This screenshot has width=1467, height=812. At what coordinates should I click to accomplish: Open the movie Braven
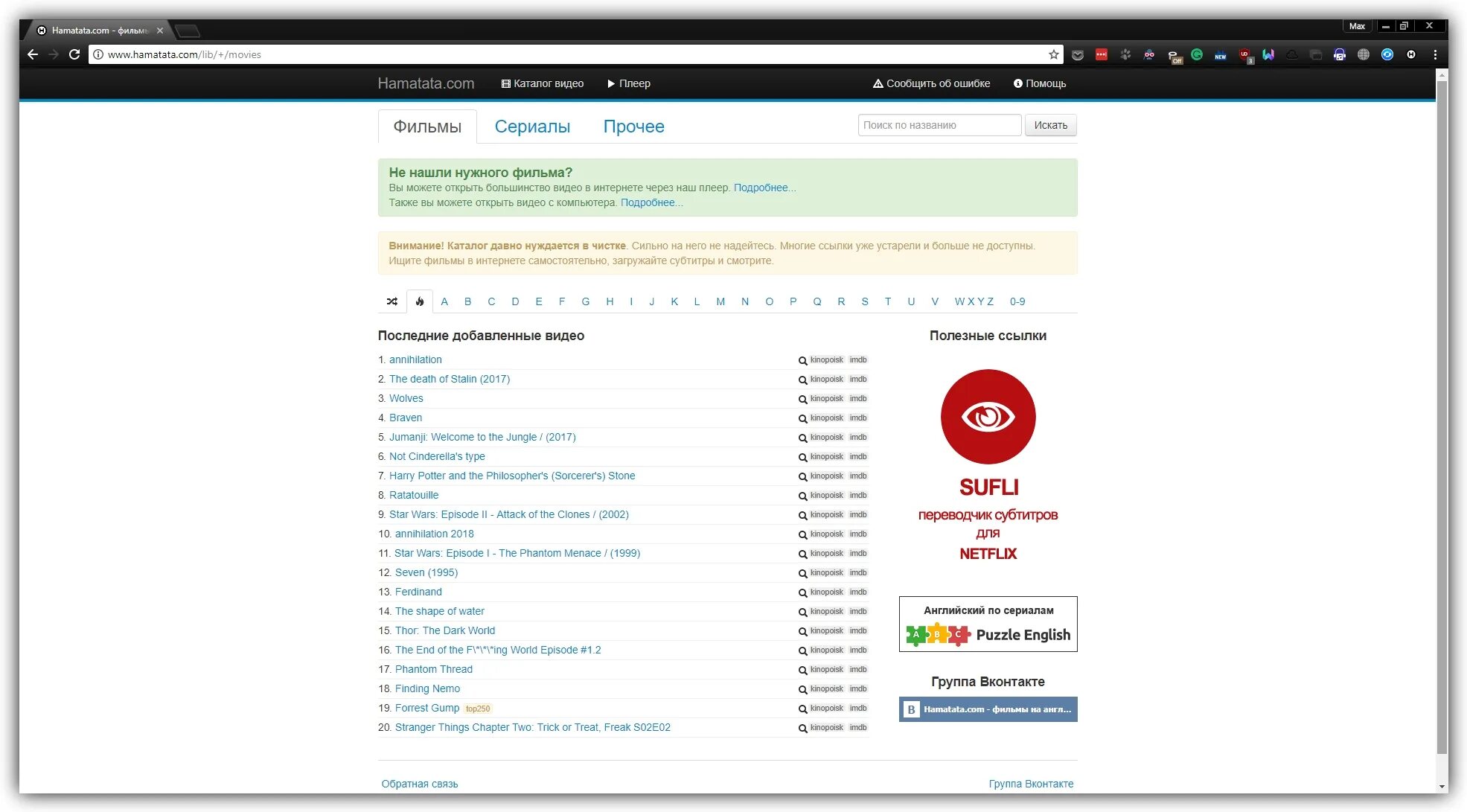point(406,418)
